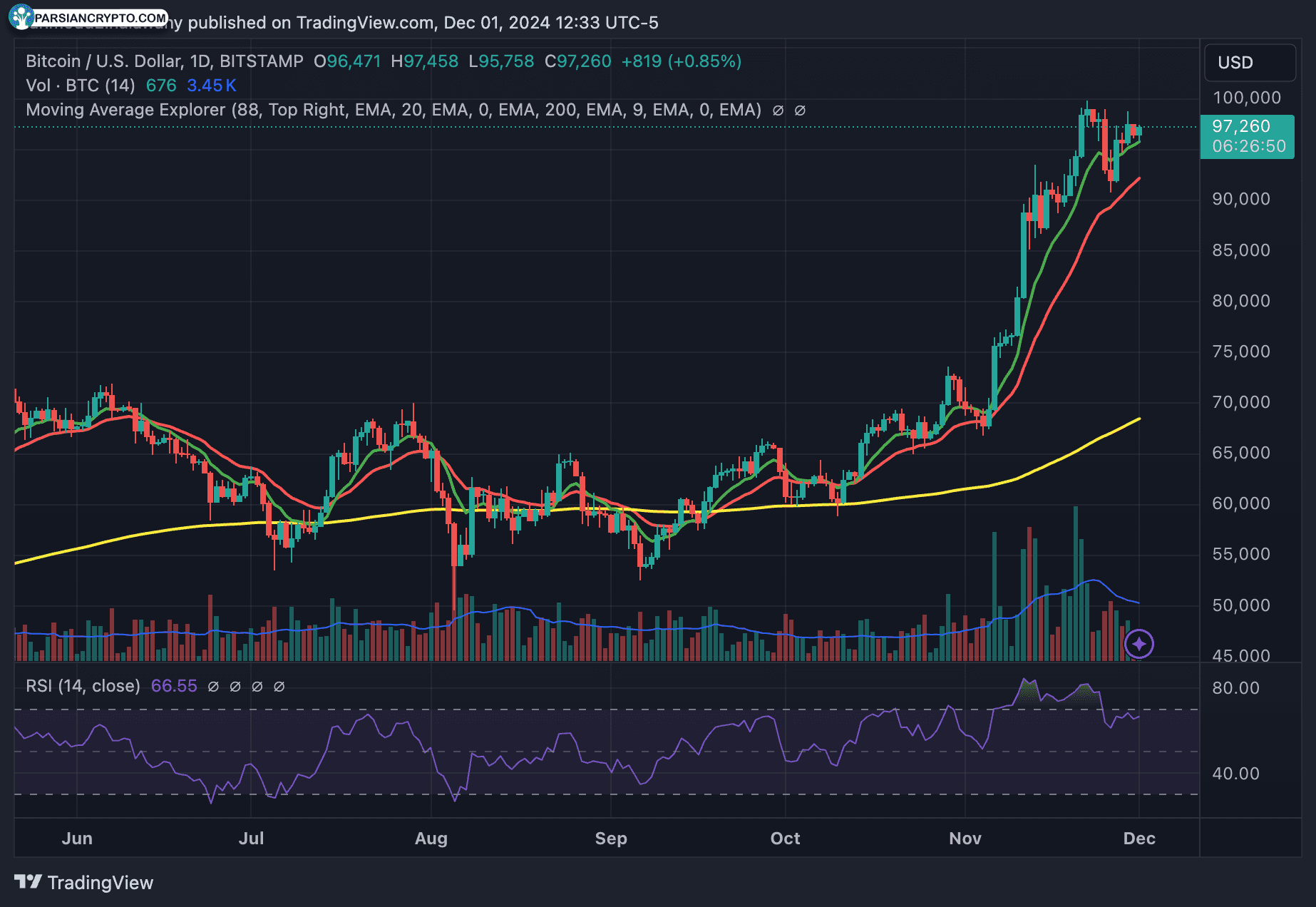Viewport: 1316px width, 907px height.
Task: Click the 100,000 price axis label
Action: (1247, 98)
